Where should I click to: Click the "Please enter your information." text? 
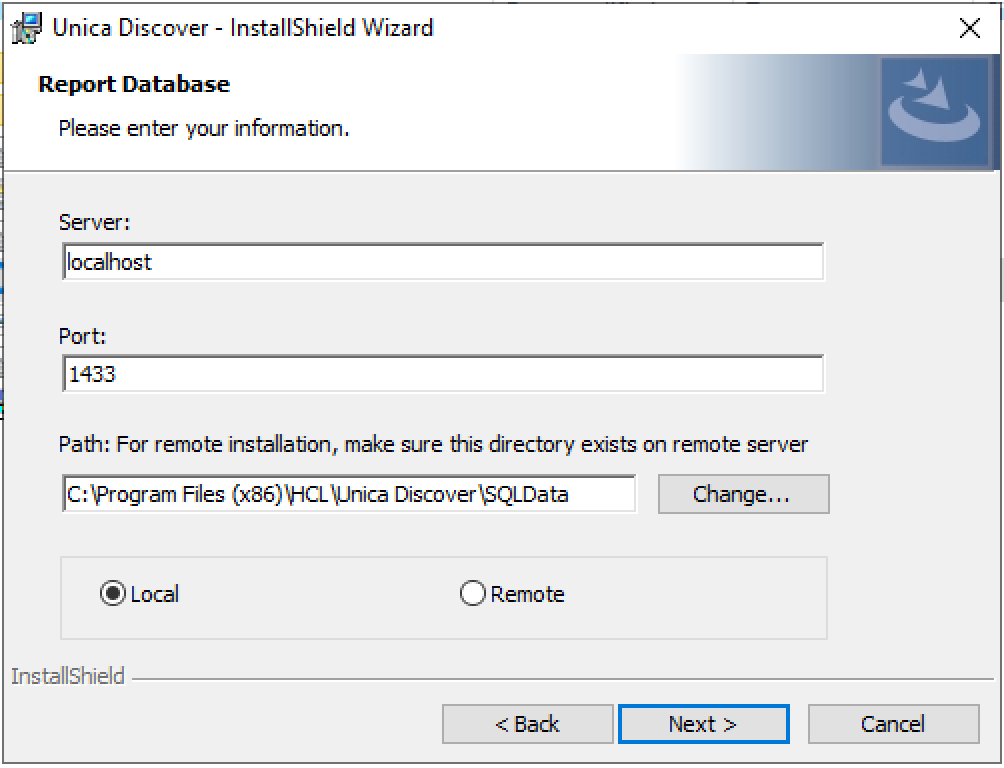(x=204, y=129)
